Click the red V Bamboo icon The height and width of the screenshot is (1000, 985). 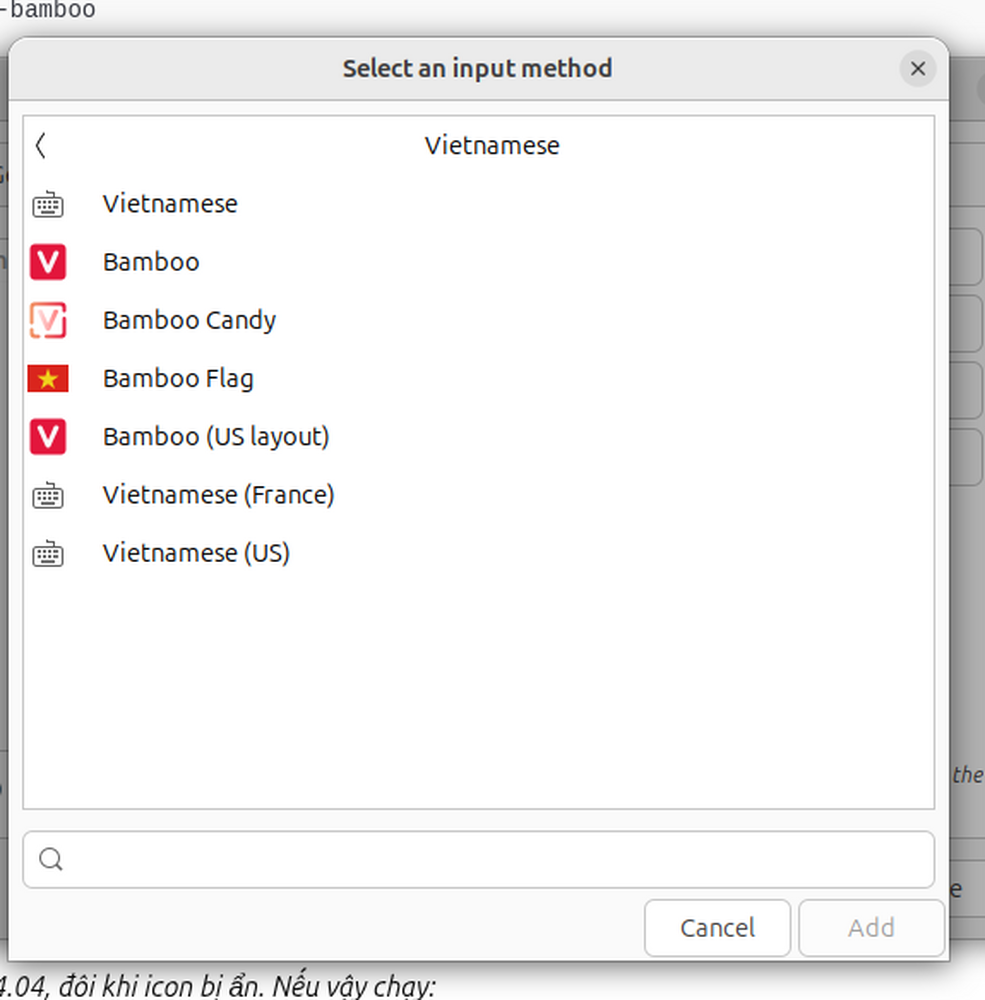tap(48, 263)
